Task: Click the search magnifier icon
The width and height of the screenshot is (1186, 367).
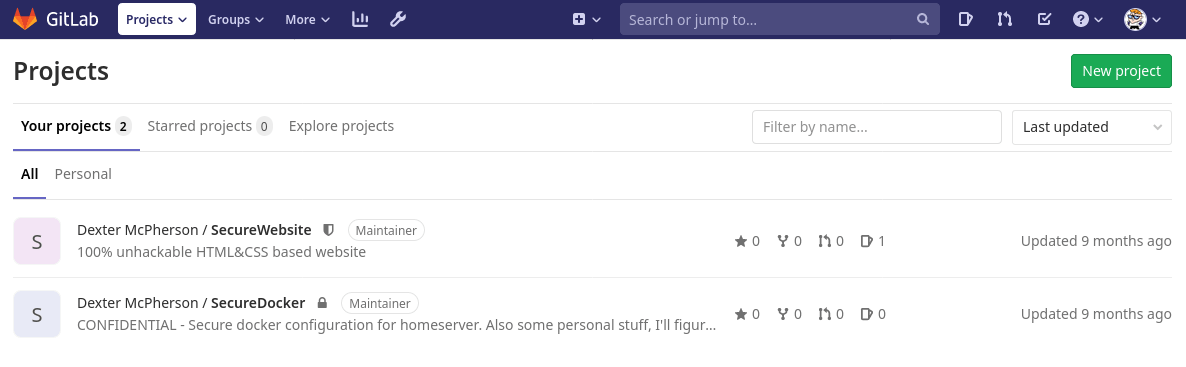Action: 923,20
